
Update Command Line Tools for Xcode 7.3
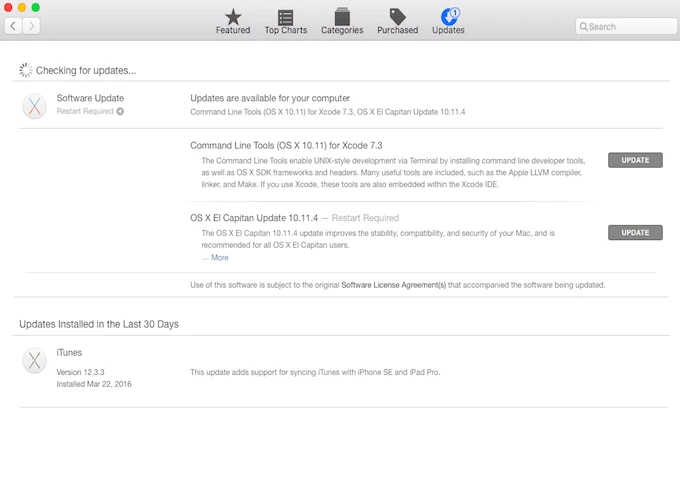tap(635, 160)
